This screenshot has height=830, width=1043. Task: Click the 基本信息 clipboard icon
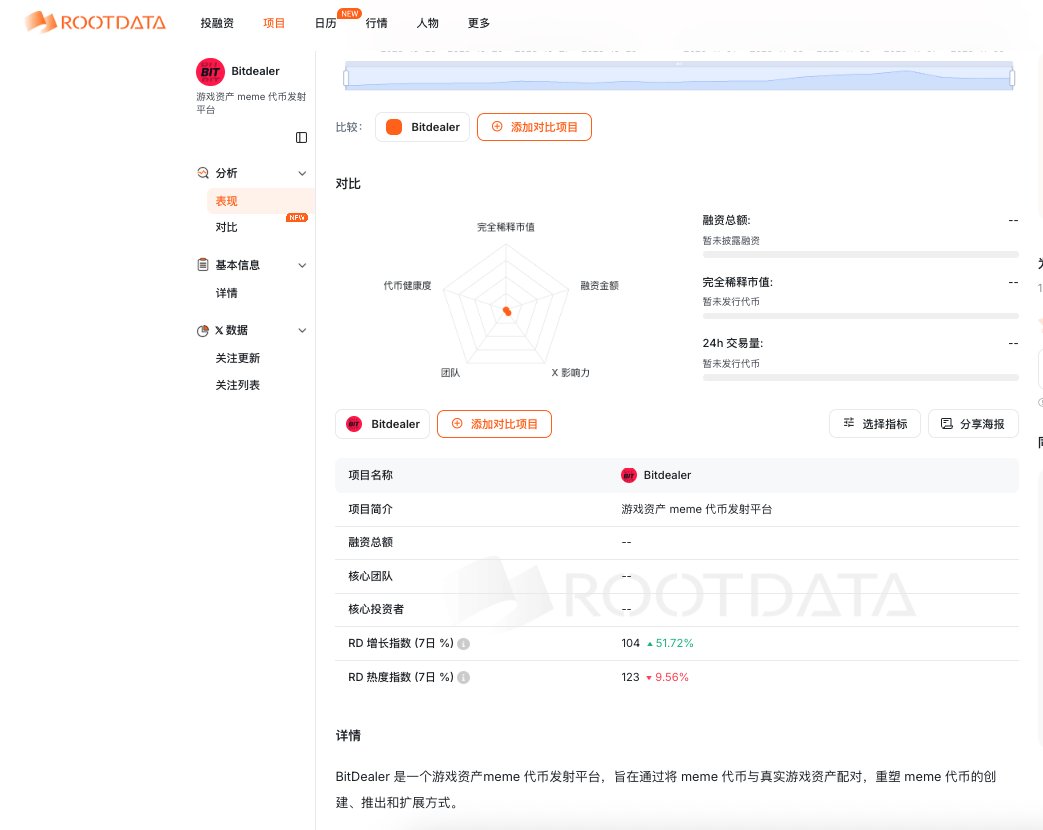[203, 265]
